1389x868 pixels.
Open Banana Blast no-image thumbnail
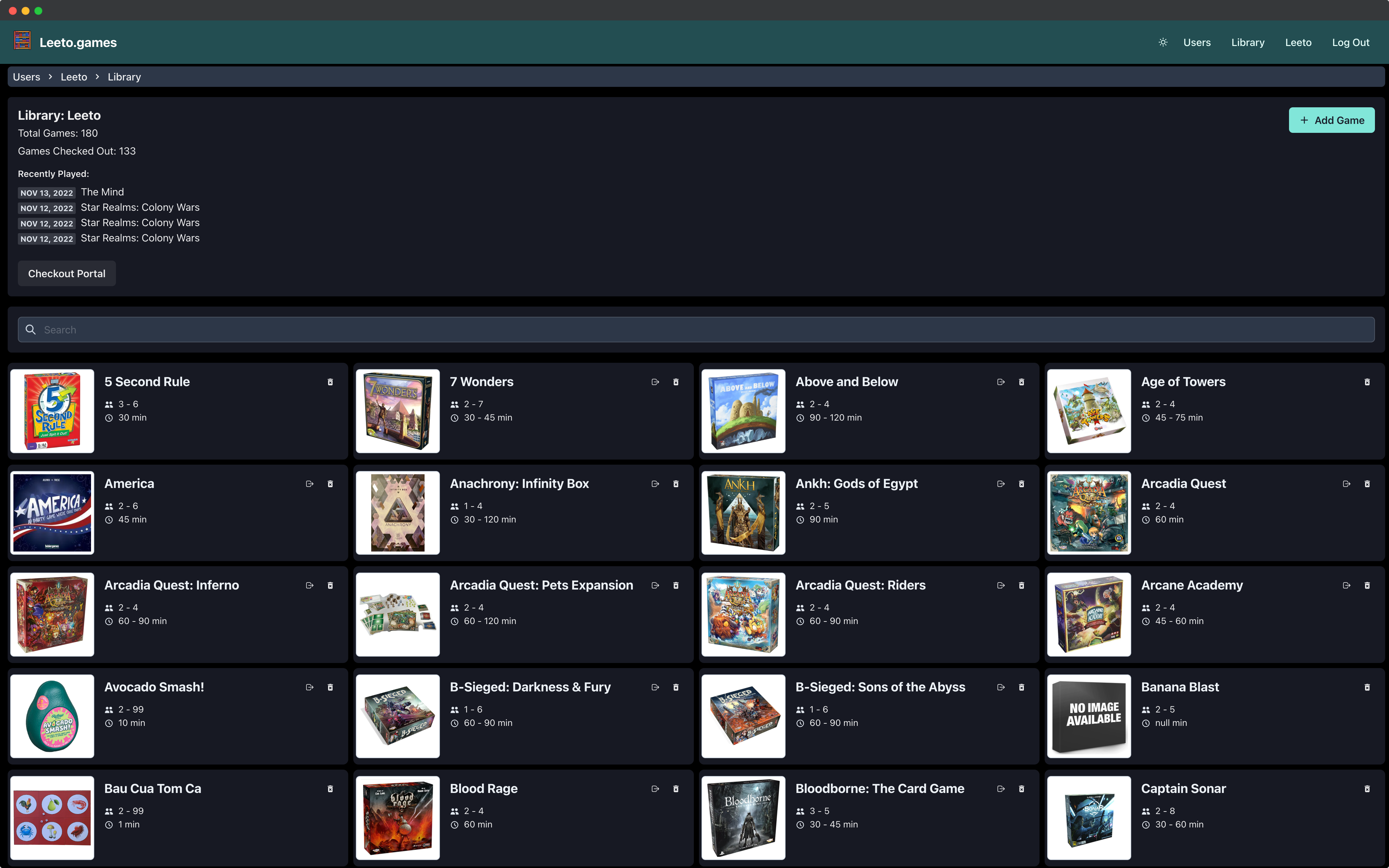1089,716
